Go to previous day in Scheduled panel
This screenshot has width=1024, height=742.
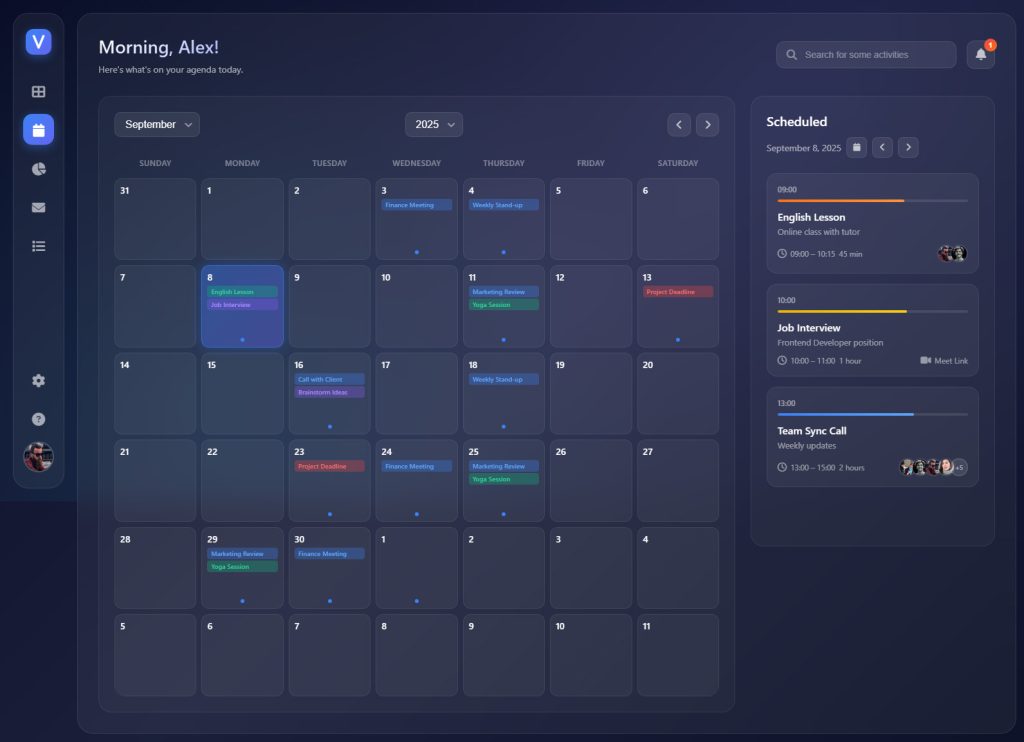[882, 148]
